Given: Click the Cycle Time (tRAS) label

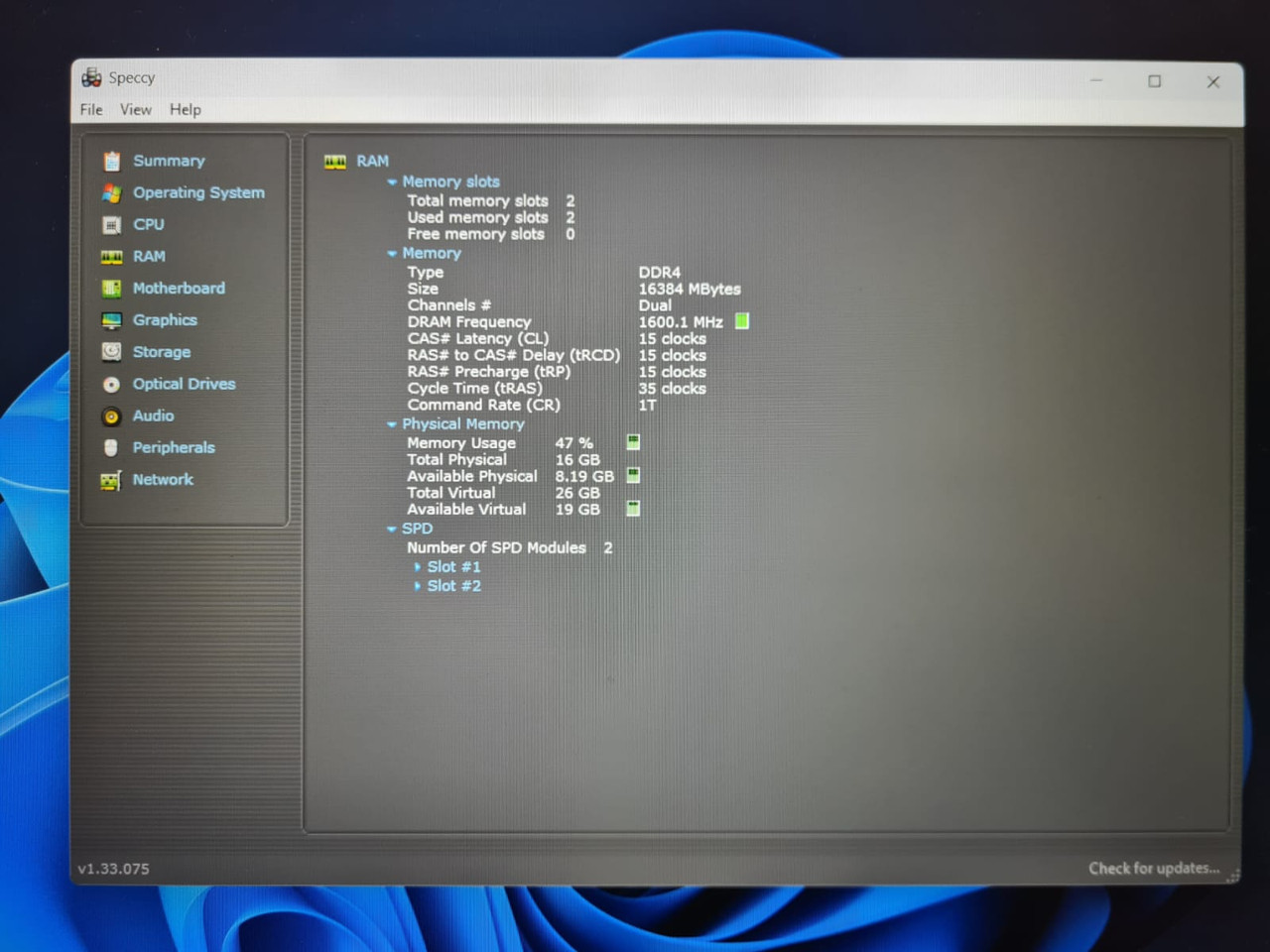Looking at the screenshot, I should 474,389.
